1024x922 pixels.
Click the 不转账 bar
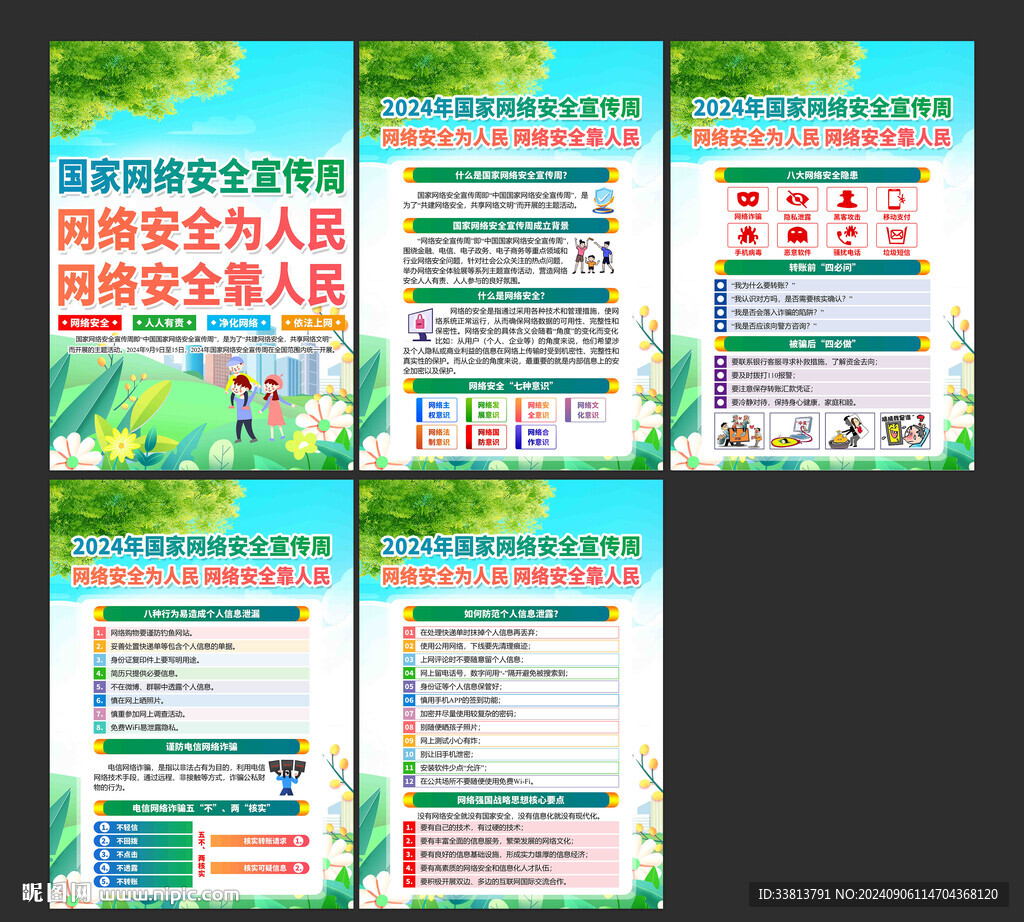coord(143,881)
